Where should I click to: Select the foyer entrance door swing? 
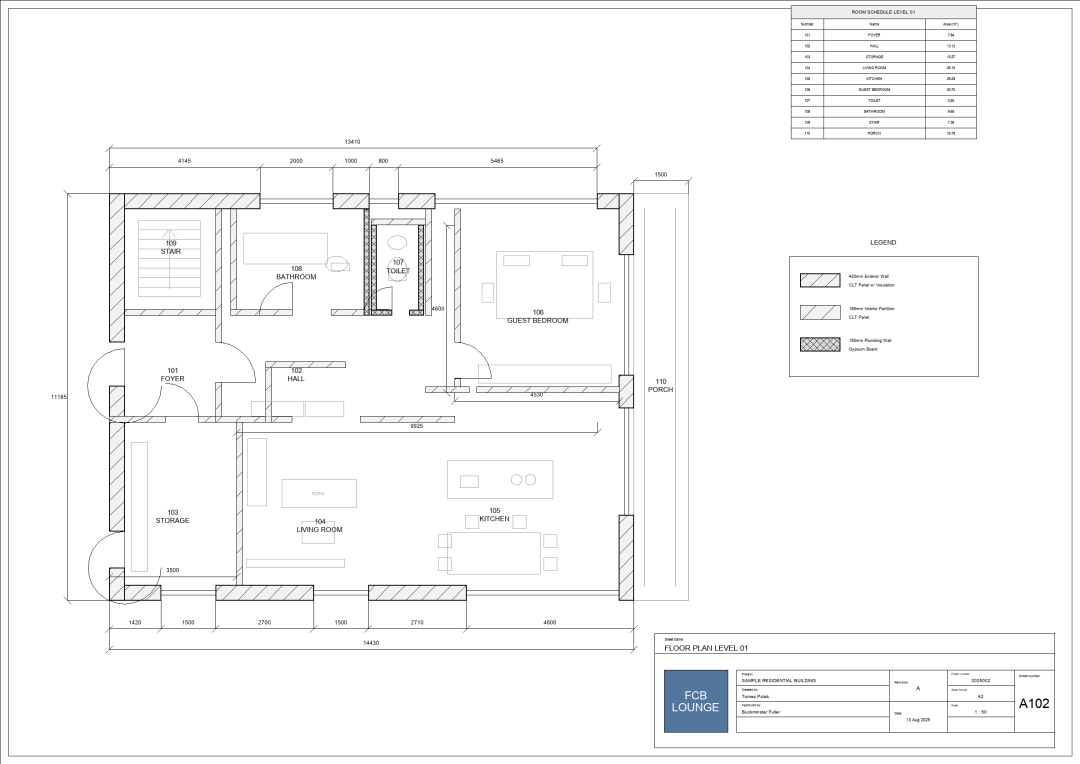(x=105, y=383)
